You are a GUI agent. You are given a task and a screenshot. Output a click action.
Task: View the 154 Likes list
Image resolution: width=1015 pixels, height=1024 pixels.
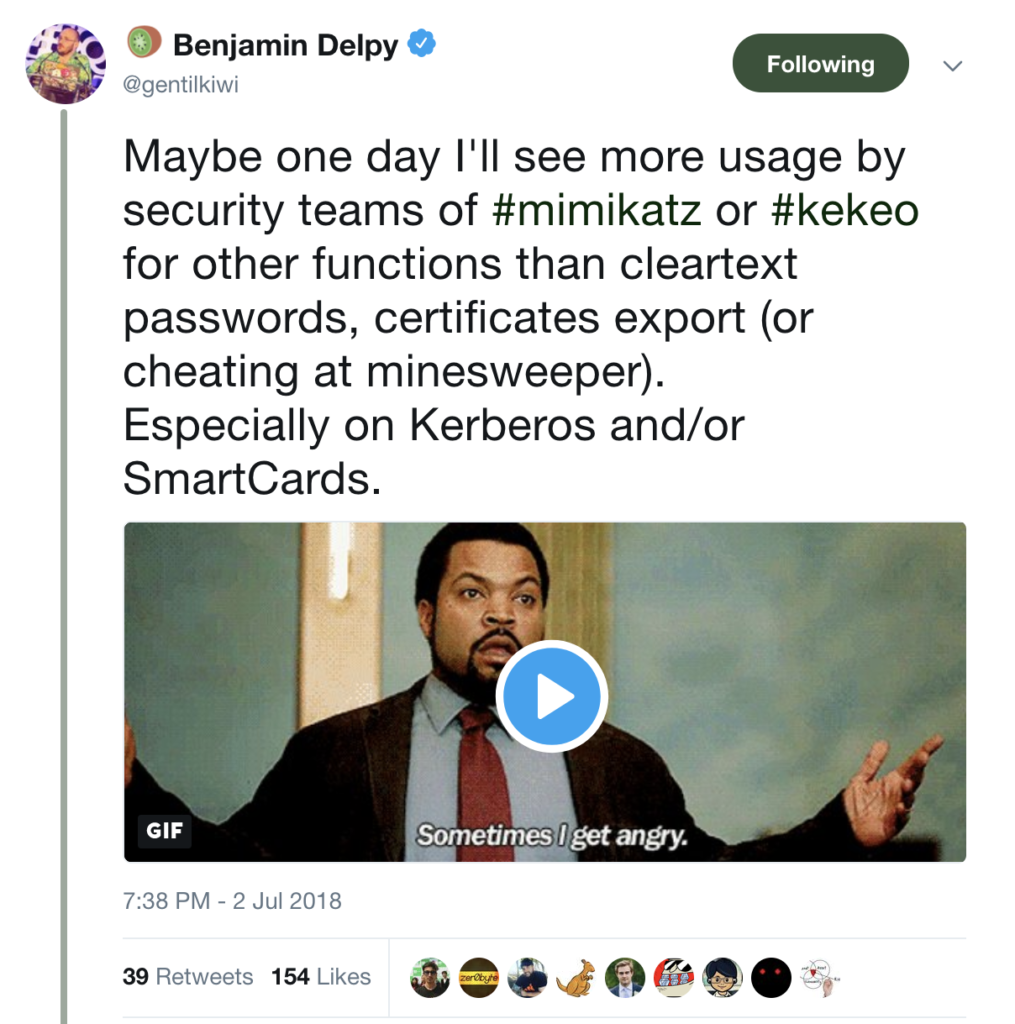tap(320, 977)
